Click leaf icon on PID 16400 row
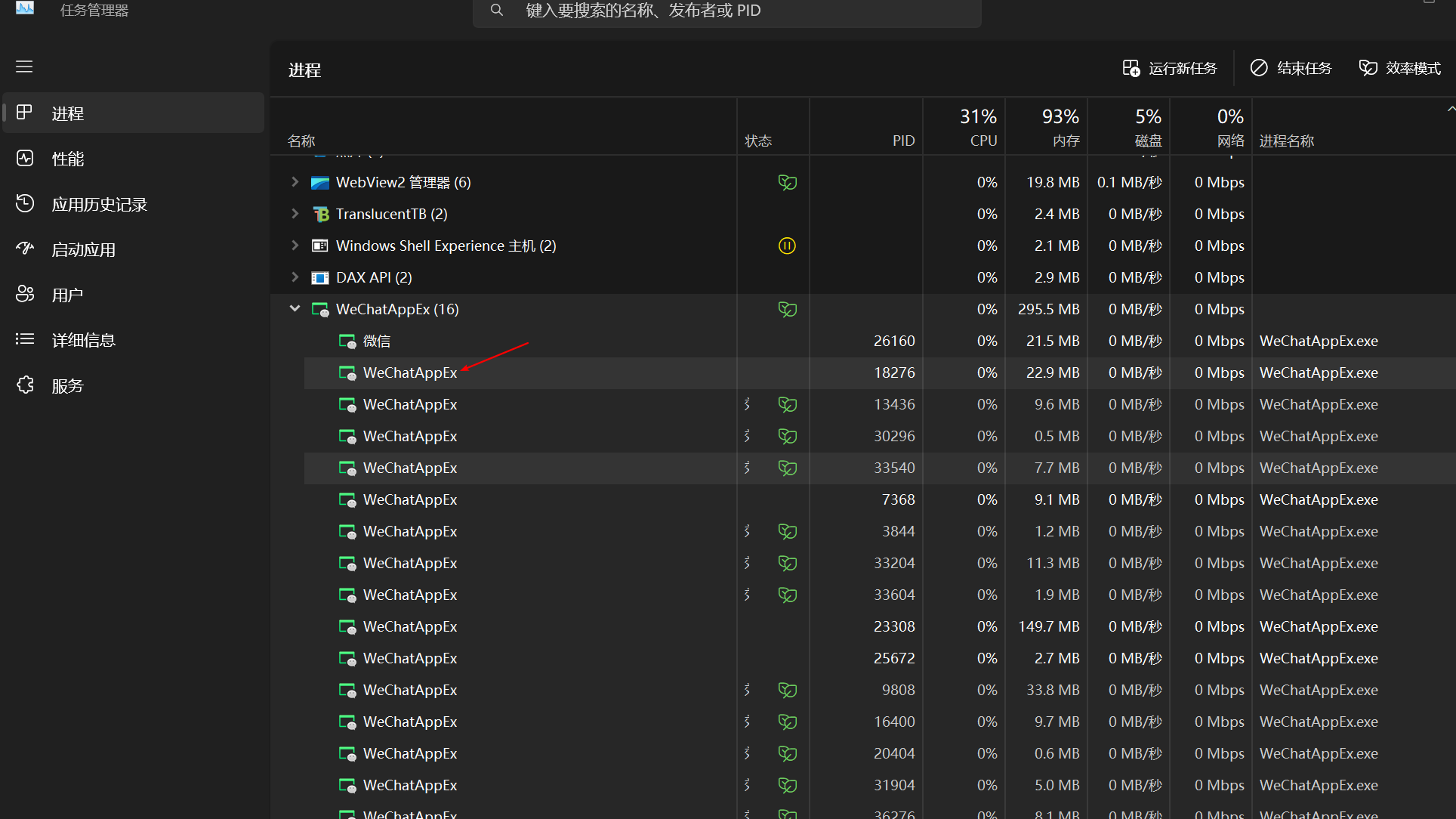 click(788, 722)
